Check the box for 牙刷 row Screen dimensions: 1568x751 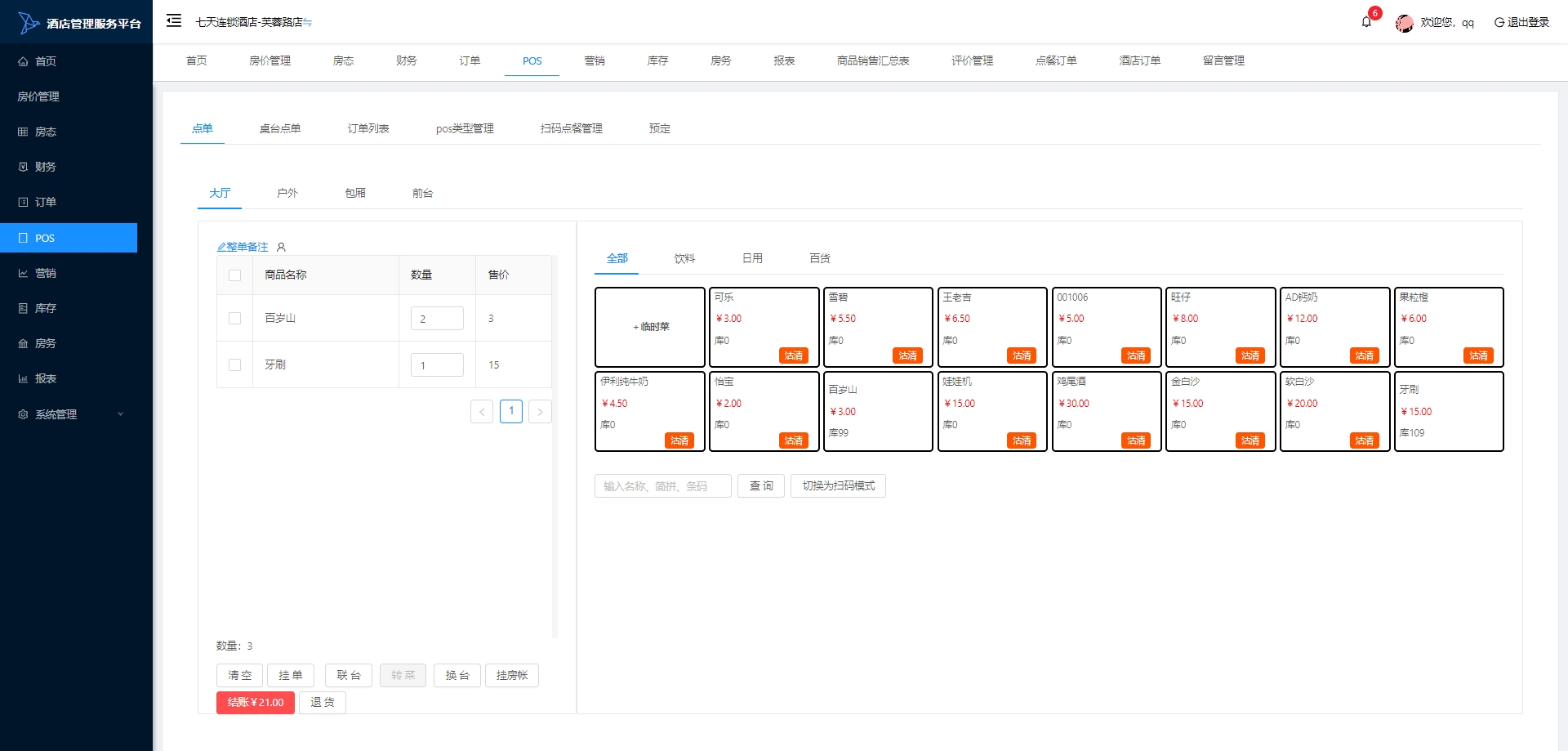(235, 365)
